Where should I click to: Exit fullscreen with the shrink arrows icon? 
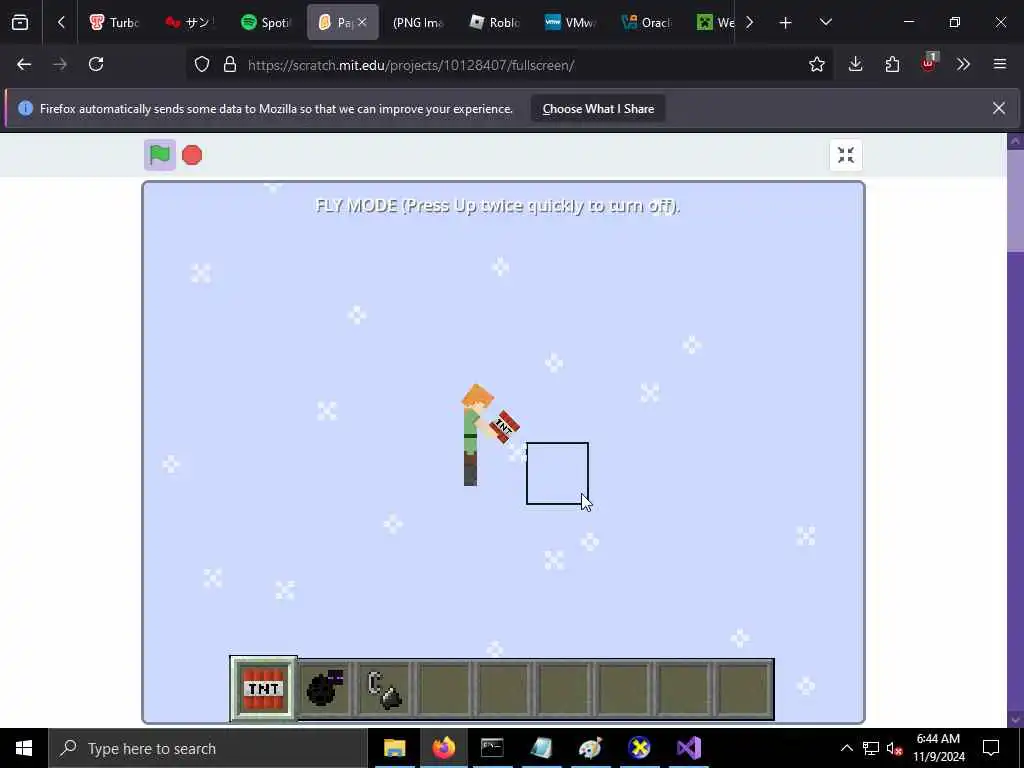(x=846, y=155)
